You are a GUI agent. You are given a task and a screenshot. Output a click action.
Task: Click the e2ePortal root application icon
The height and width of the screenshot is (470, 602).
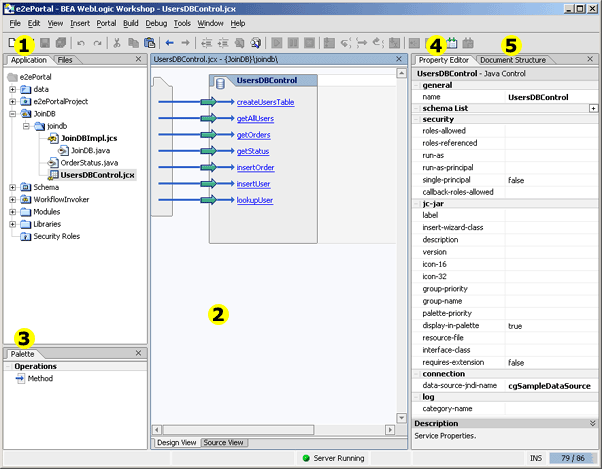(12, 77)
